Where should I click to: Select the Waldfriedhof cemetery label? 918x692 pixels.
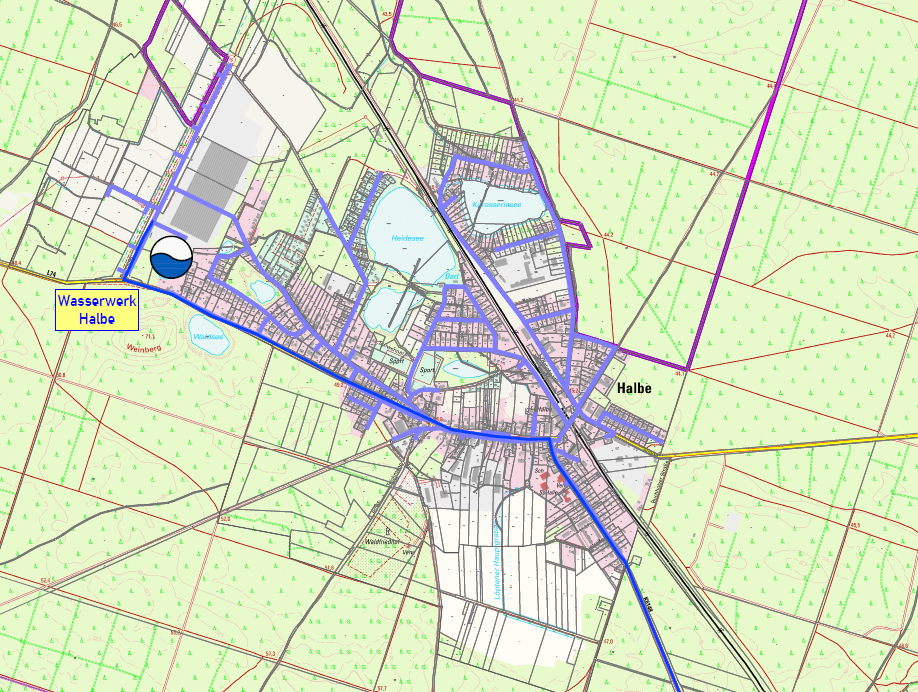(x=381, y=542)
